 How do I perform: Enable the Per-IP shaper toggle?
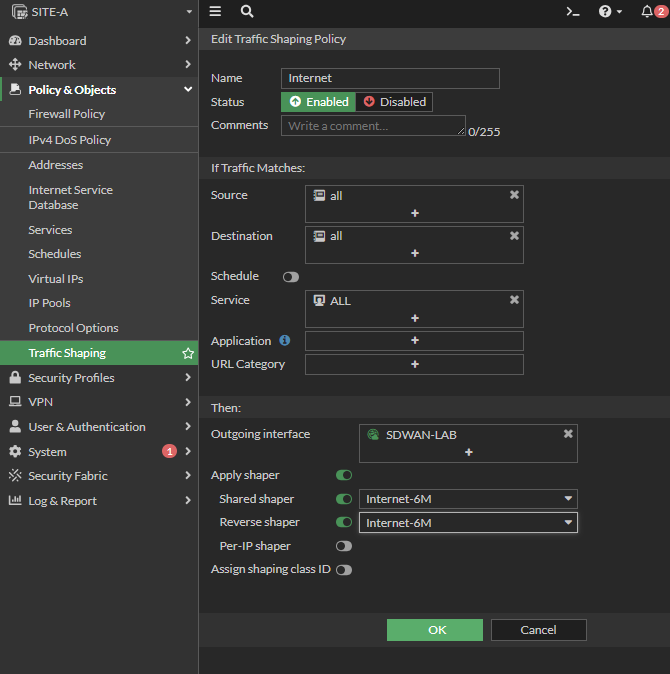tap(344, 546)
